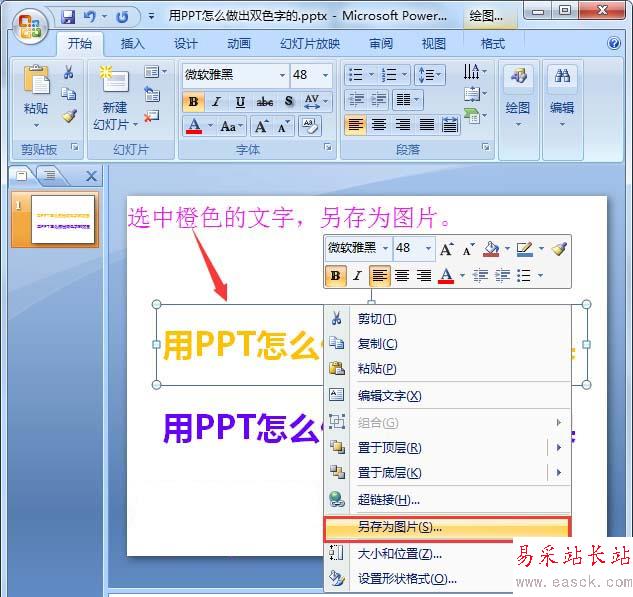Apply red font color in ribbon
Image resolution: width=633 pixels, height=597 pixels.
click(194, 126)
